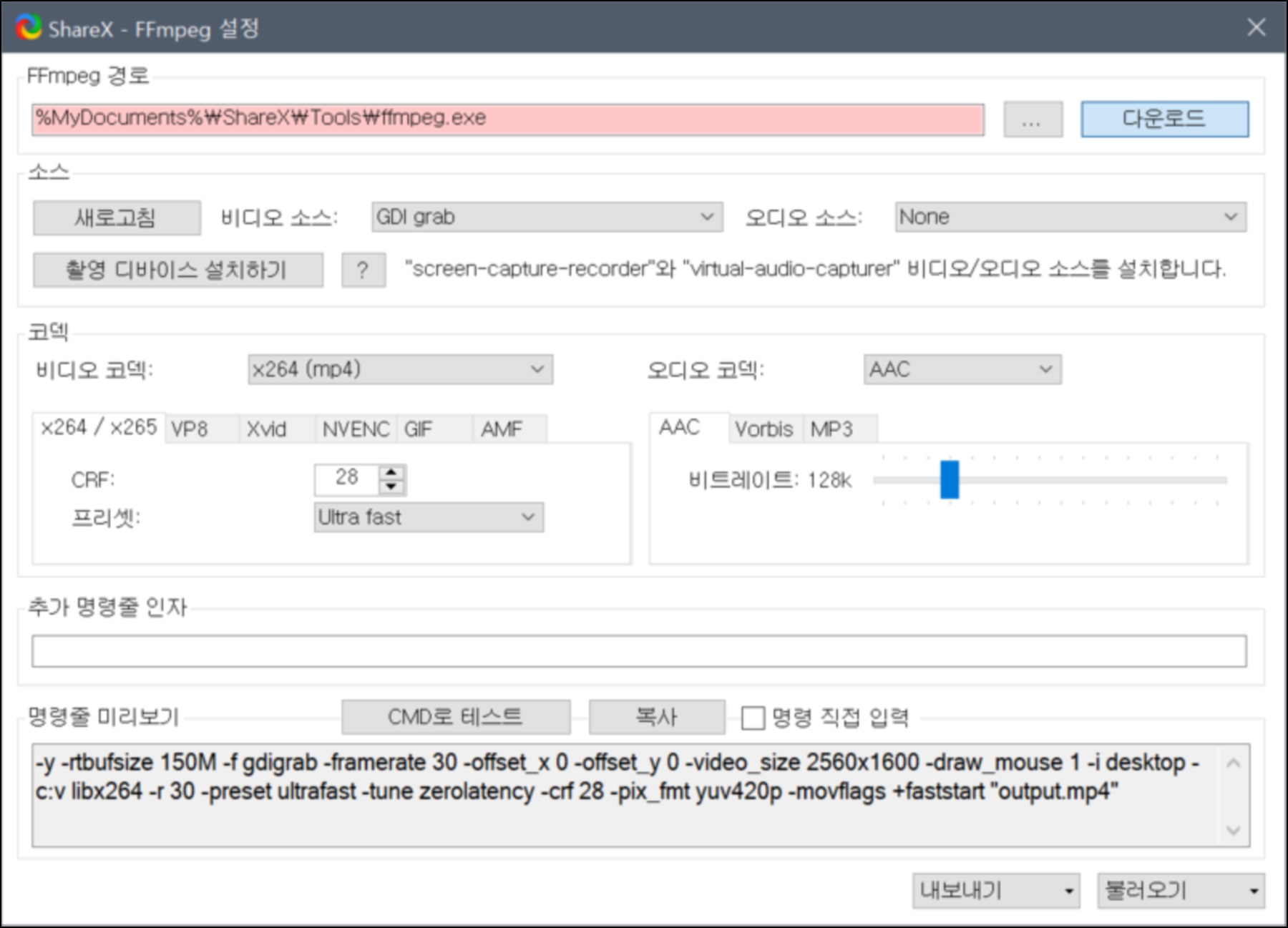1288x928 pixels.
Task: Select the AAC audio tab
Action: (689, 427)
